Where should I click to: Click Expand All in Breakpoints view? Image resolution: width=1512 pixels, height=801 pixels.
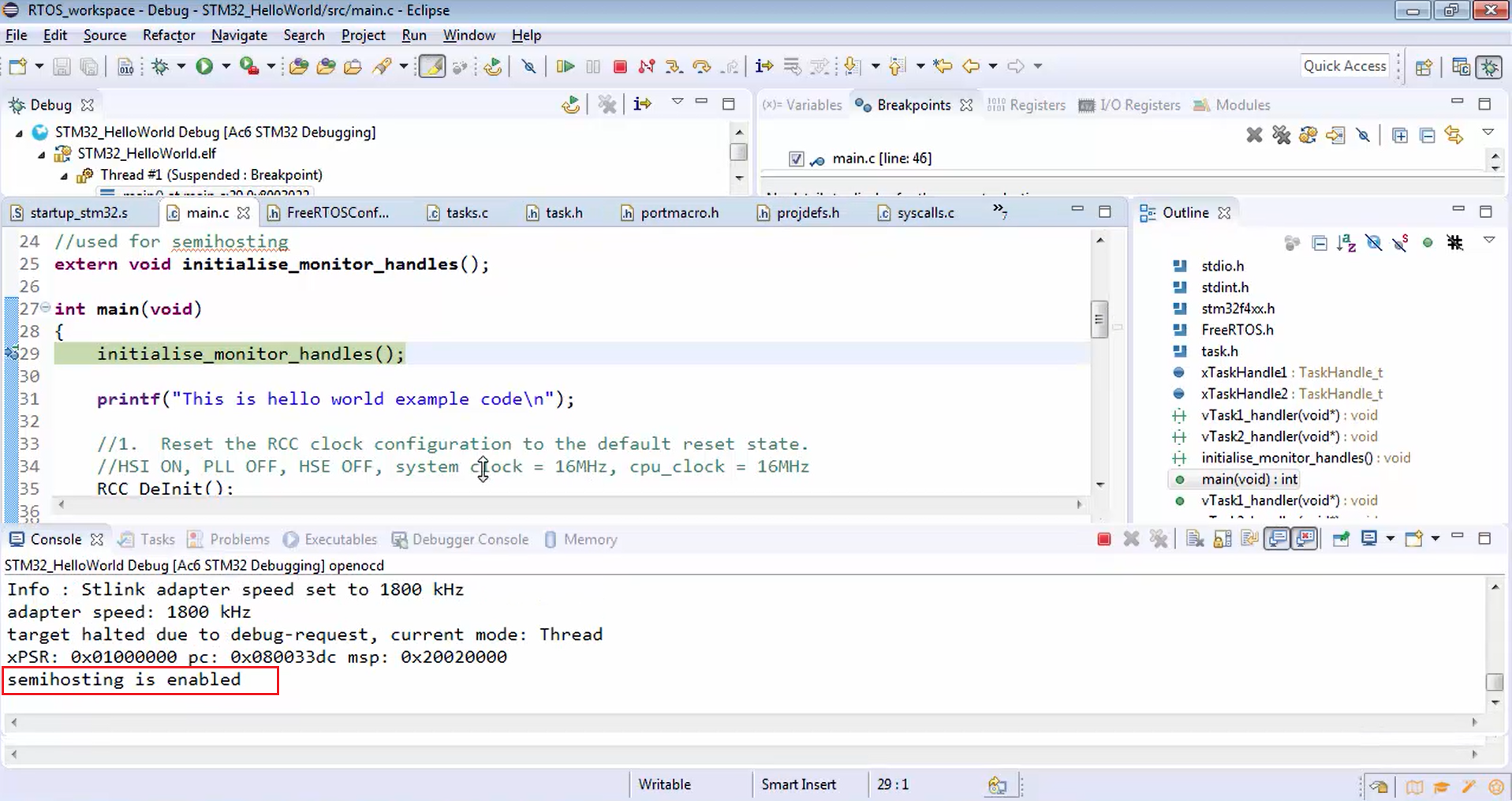click(1400, 135)
